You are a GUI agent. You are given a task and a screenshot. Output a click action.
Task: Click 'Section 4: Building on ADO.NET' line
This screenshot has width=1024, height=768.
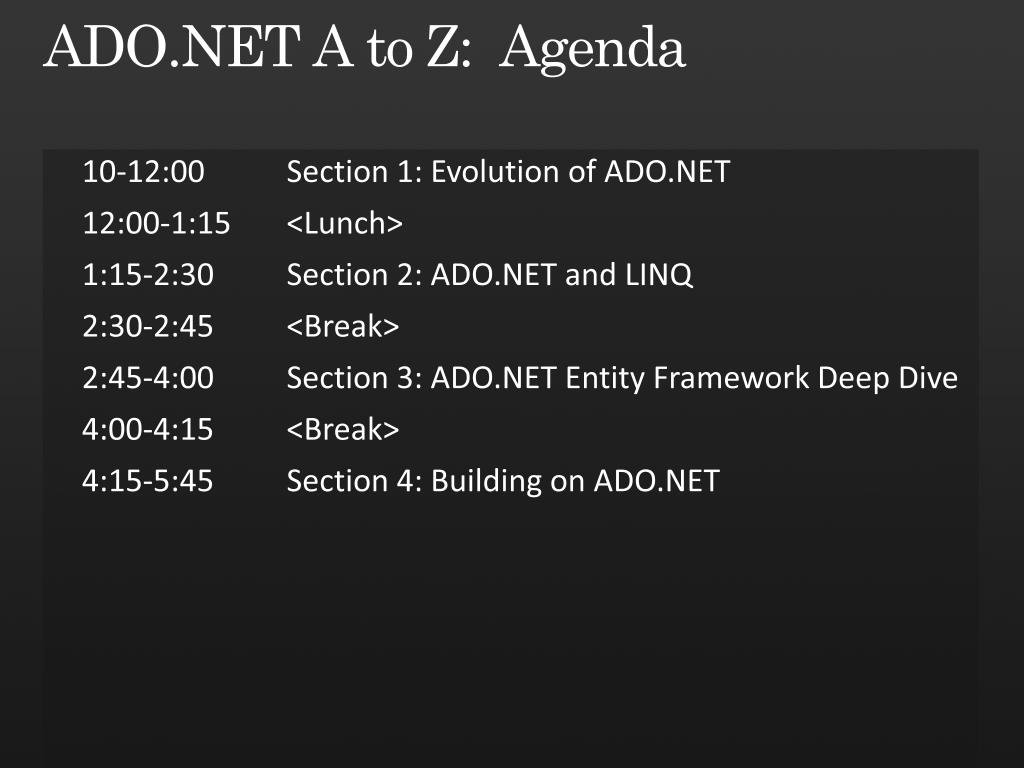pos(504,481)
